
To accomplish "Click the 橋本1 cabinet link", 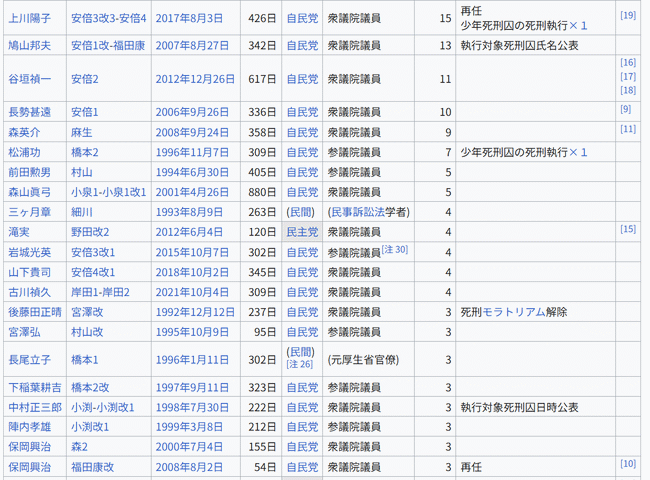I will pyautogui.click(x=85, y=359).
